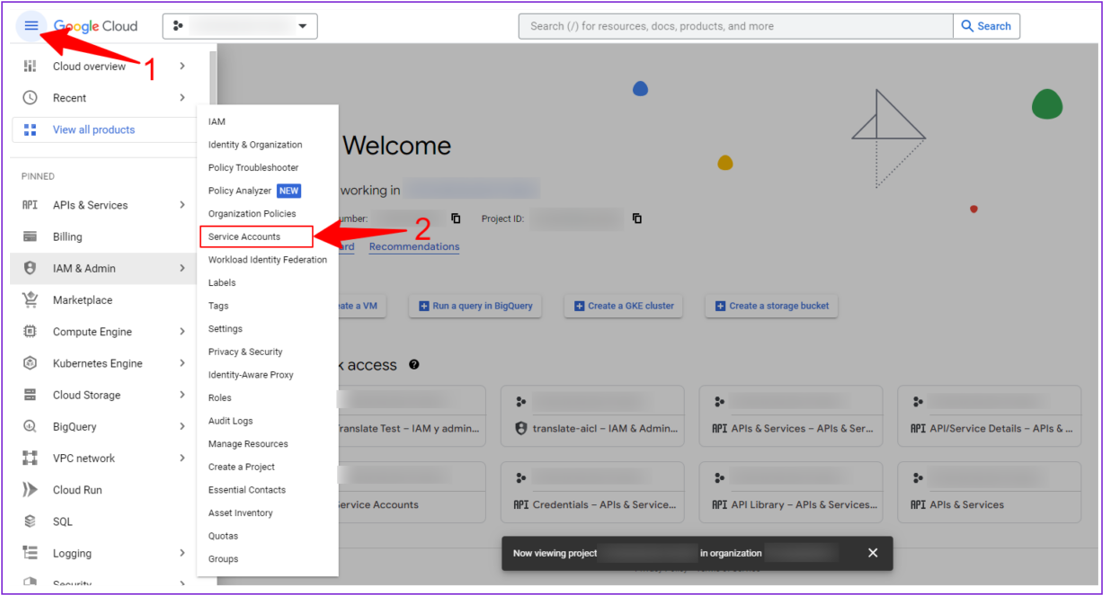Open Workload Identity Federation item
Viewport: 1103px width, 595px height.
click(267, 260)
